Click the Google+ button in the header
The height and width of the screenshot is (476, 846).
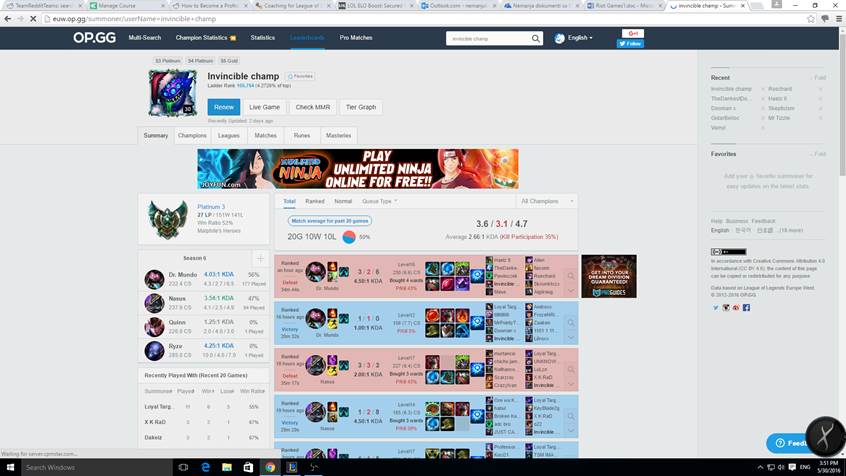pyautogui.click(x=632, y=33)
